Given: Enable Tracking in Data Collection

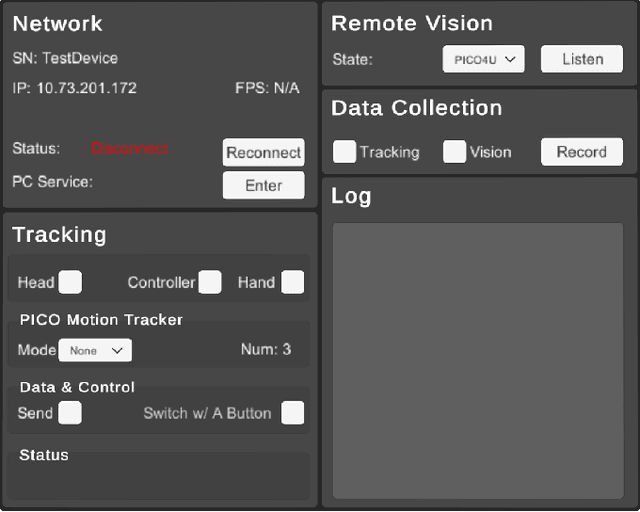Looking at the screenshot, I should coord(345,151).
